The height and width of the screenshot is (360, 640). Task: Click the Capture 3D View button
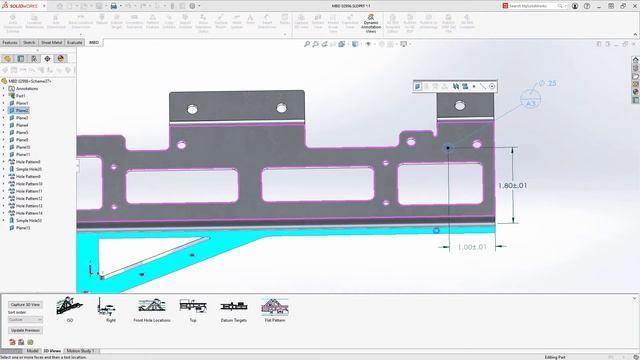pos(25,304)
